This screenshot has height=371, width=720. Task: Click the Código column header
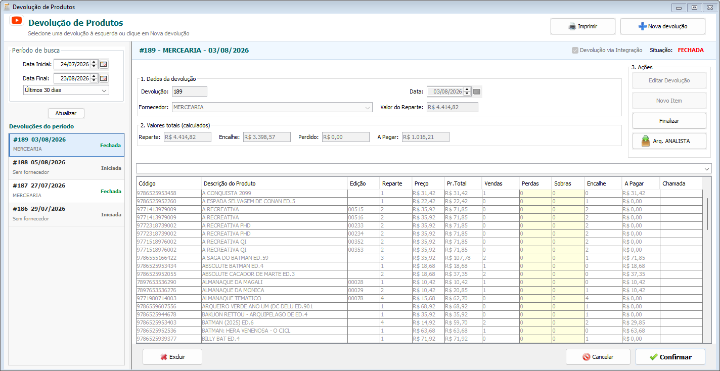pos(169,183)
